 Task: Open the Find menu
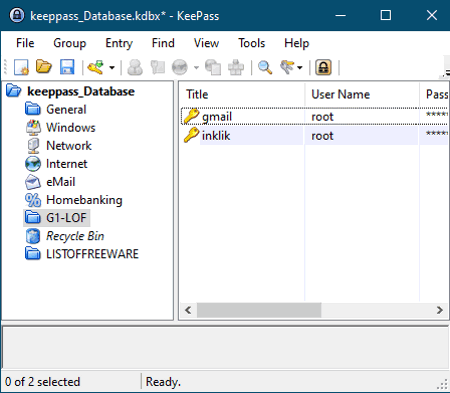(x=163, y=43)
